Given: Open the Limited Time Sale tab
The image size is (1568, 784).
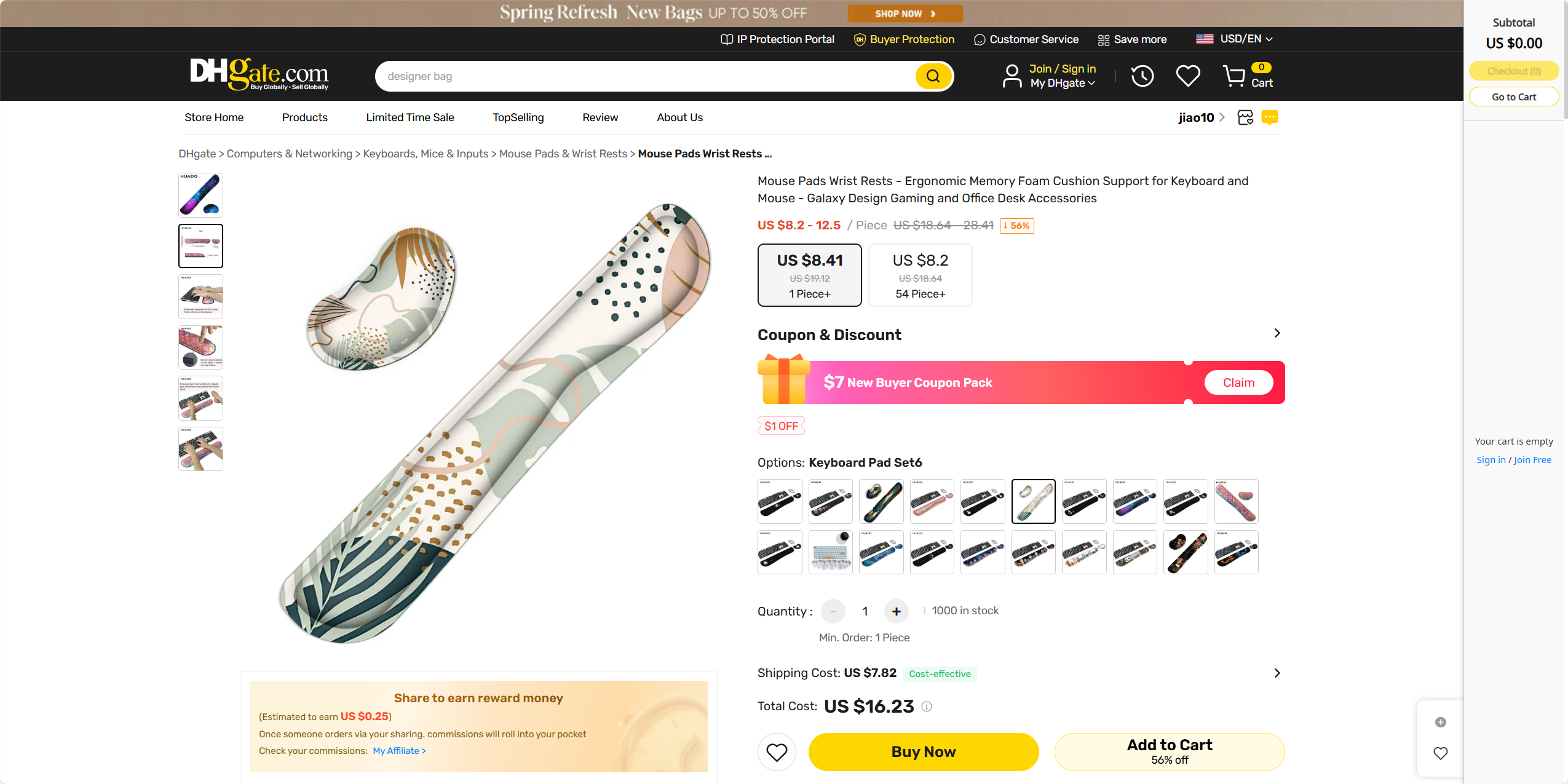Looking at the screenshot, I should click(x=410, y=117).
